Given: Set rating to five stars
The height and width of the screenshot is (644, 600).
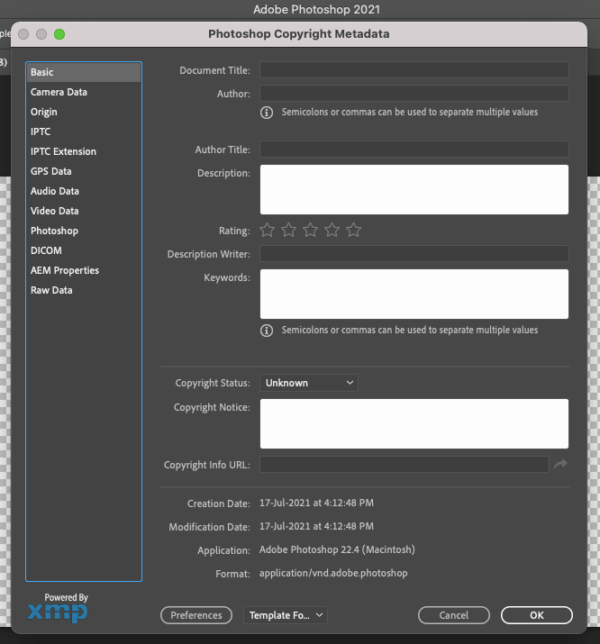Looking at the screenshot, I should (354, 230).
